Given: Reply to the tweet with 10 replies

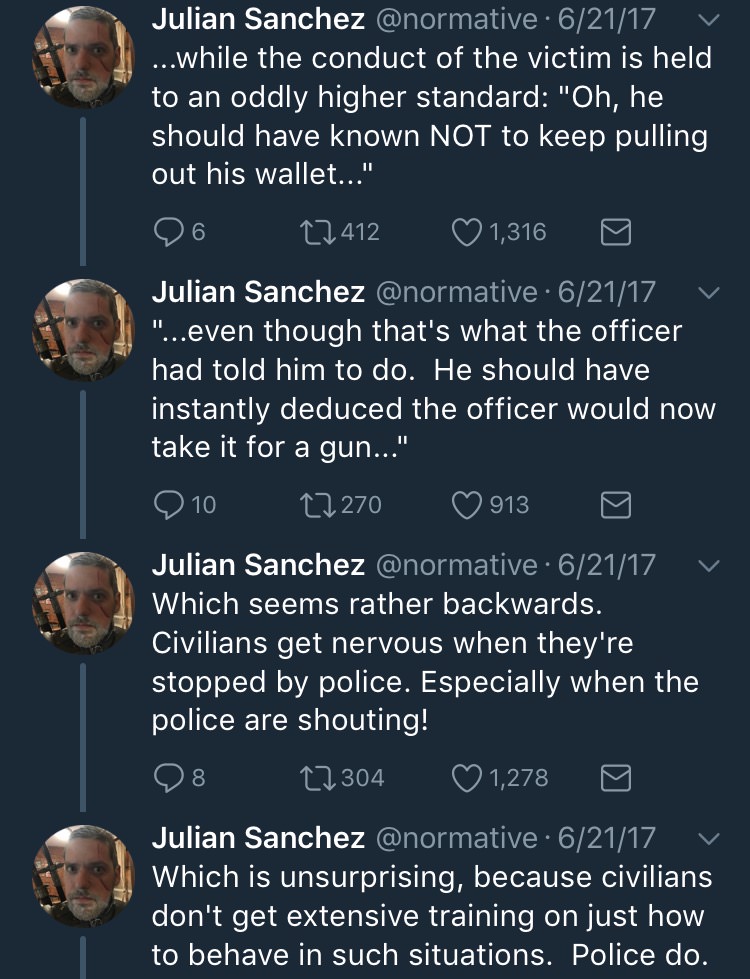Looking at the screenshot, I should (x=167, y=506).
